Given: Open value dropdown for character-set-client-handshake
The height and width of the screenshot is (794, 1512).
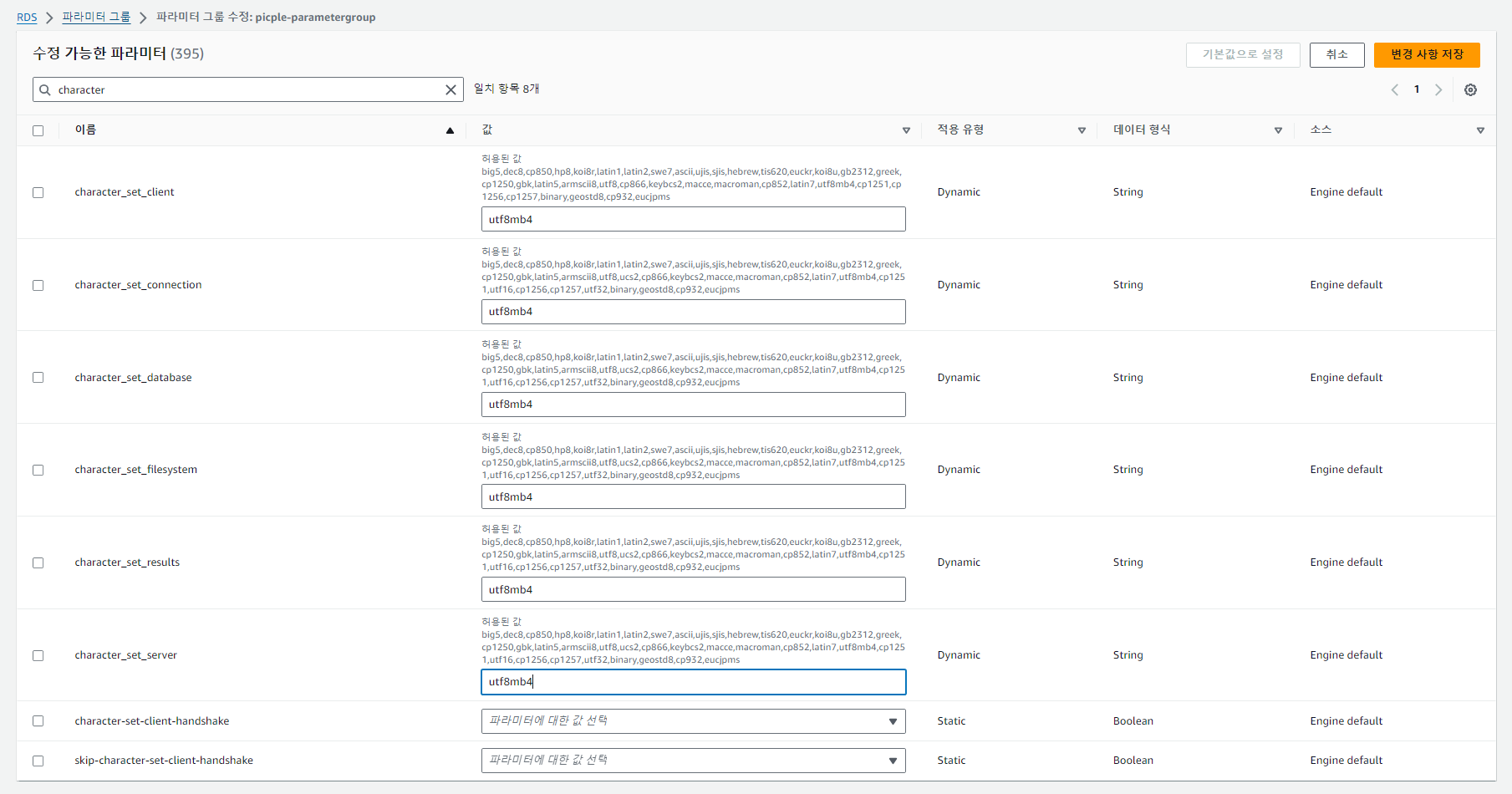Looking at the screenshot, I should coord(693,721).
